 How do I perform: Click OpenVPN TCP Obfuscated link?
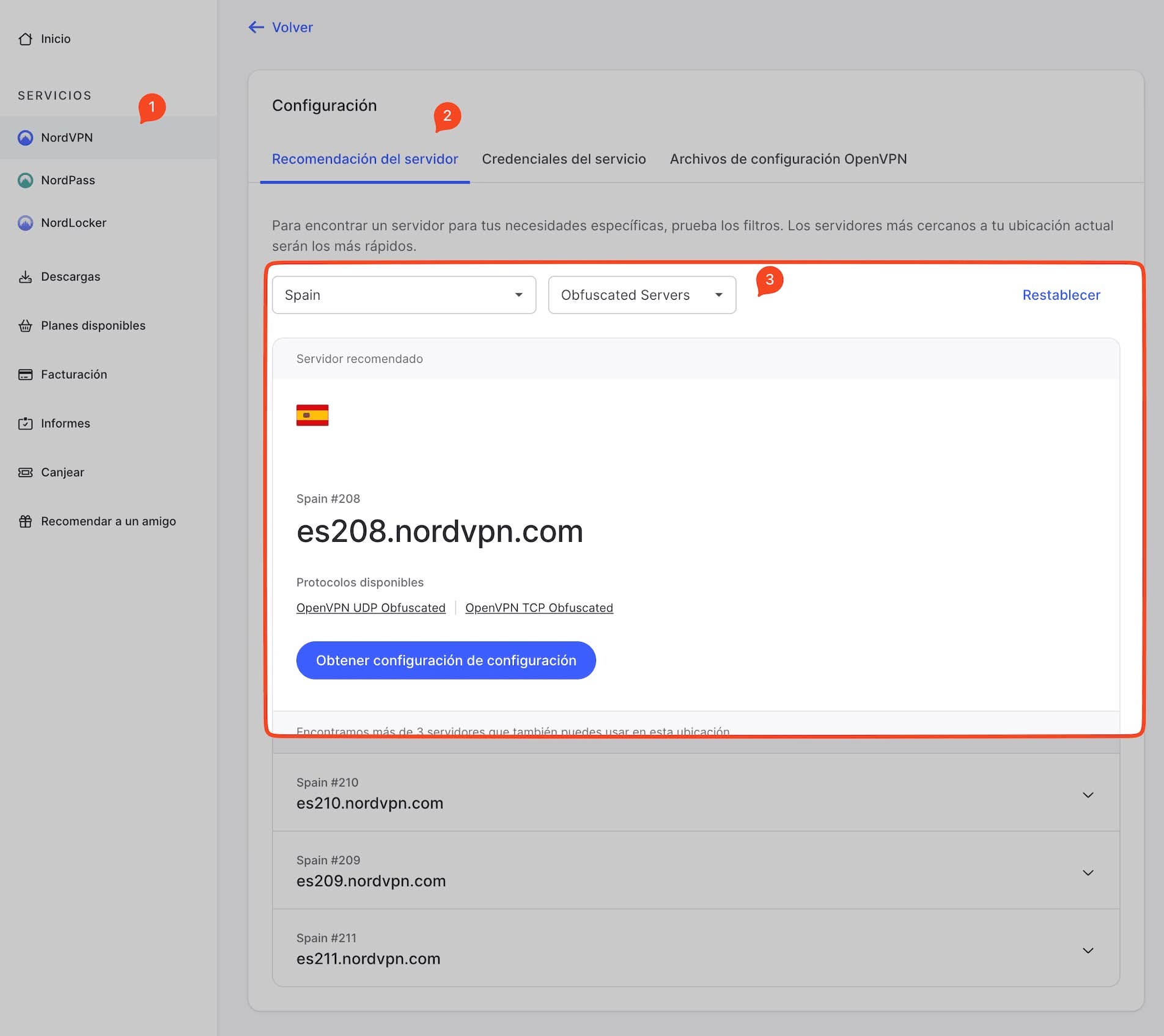tap(539, 608)
